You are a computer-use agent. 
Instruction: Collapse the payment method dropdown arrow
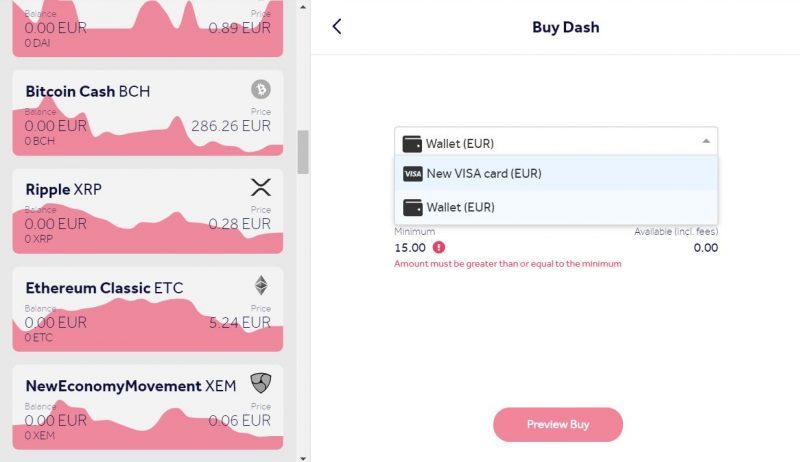tap(706, 141)
